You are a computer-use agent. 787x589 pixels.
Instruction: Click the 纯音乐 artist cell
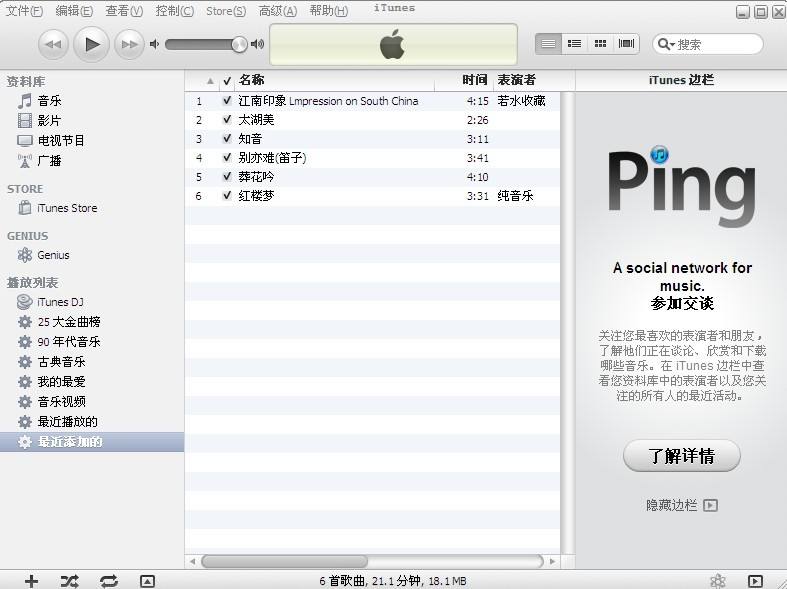pyautogui.click(x=515, y=196)
